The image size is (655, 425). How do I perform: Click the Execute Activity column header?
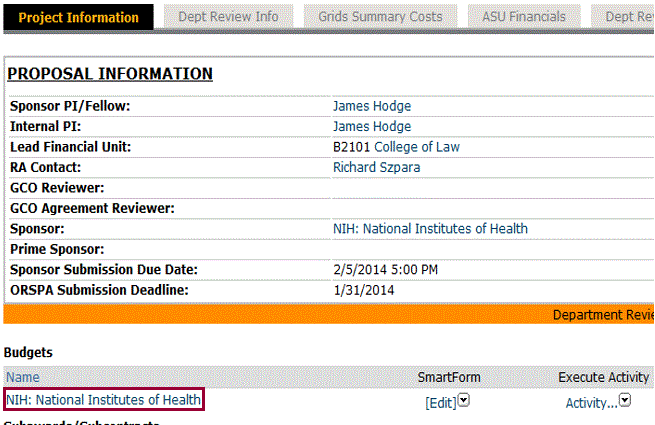tap(603, 377)
